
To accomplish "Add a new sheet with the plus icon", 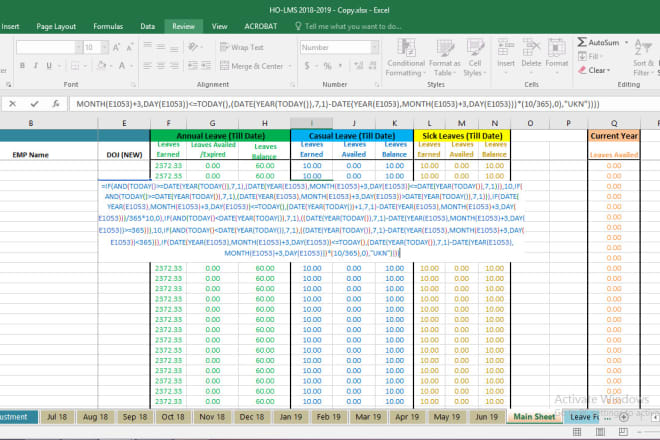I will 624,417.
